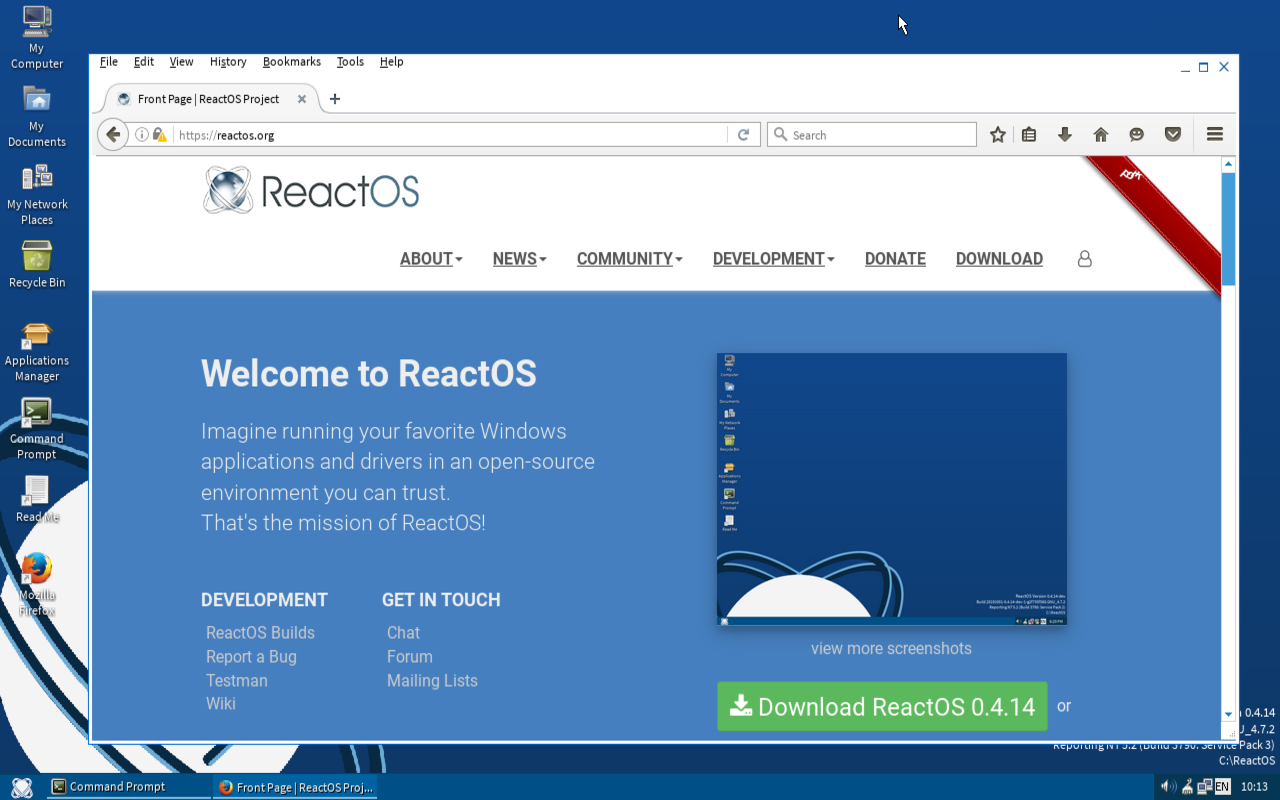Screen dimensions: 1280x800
Task: Click the site information icon in address bar
Action: click(x=142, y=134)
